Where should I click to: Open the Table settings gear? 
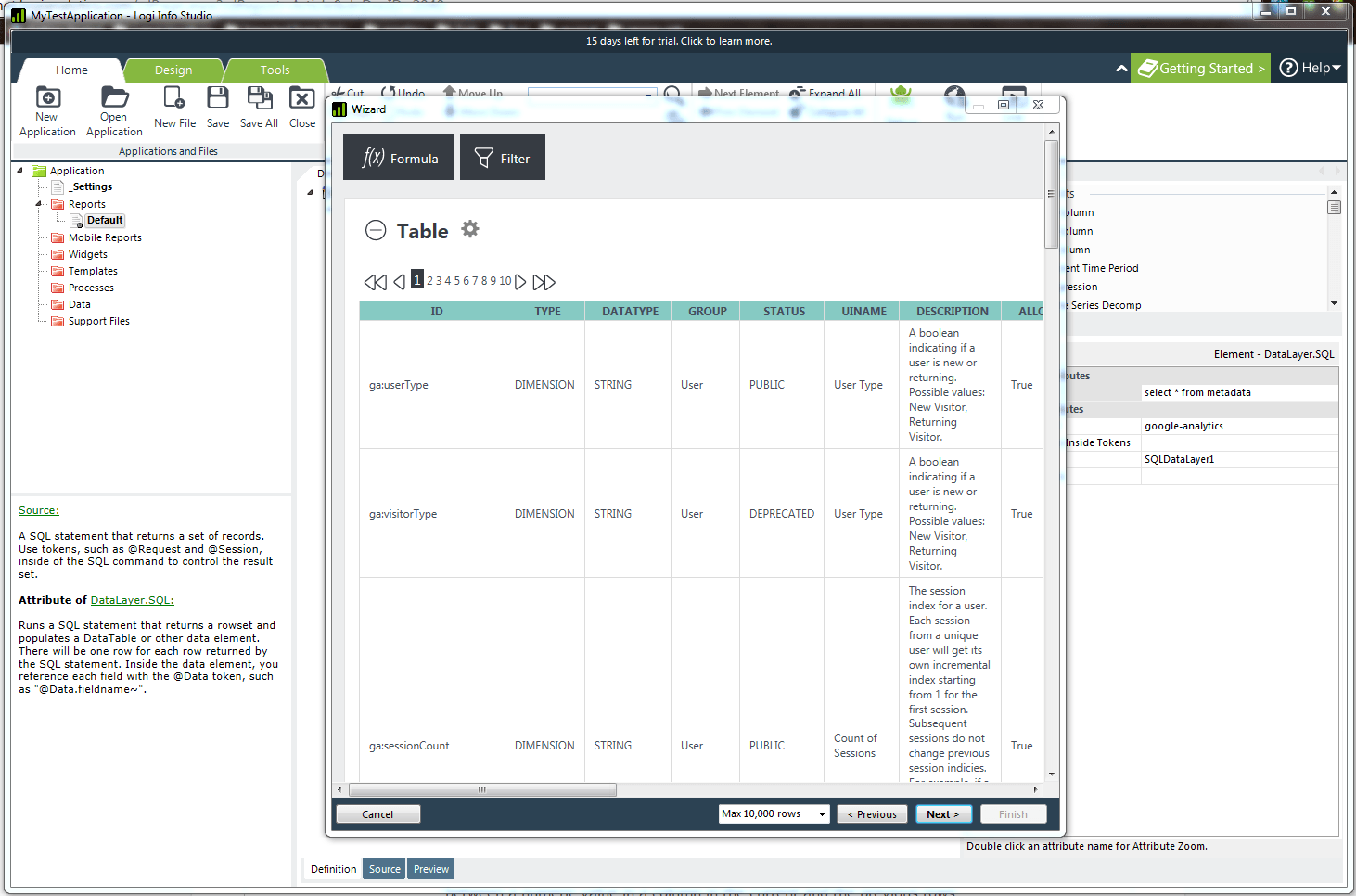click(469, 229)
